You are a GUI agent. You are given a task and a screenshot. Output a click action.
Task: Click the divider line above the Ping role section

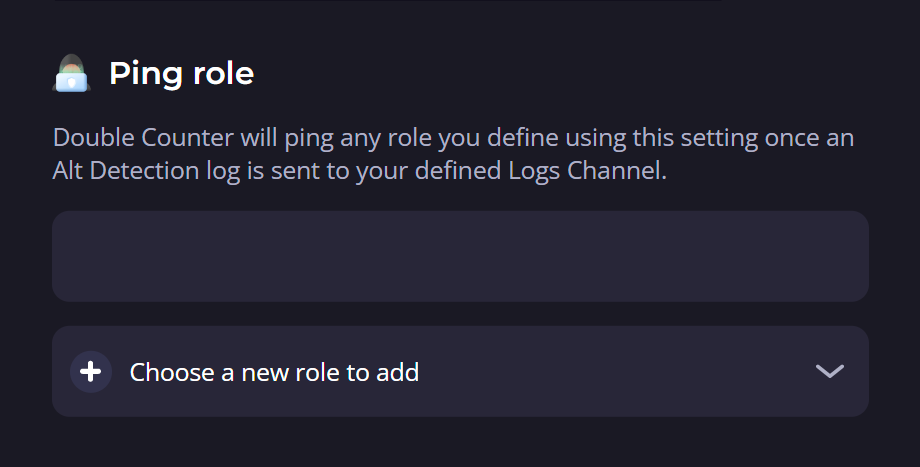click(386, 1)
